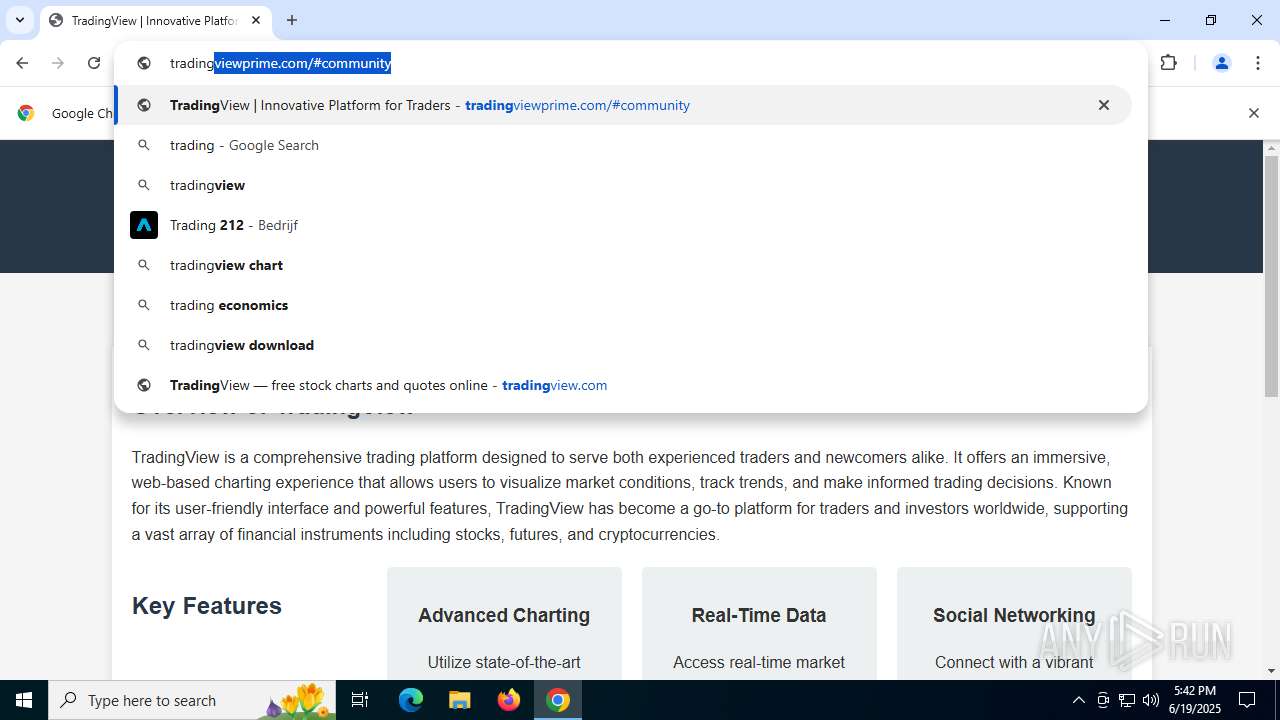The width and height of the screenshot is (1280, 720).
Task: Launch Firefox from taskbar
Action: (509, 700)
